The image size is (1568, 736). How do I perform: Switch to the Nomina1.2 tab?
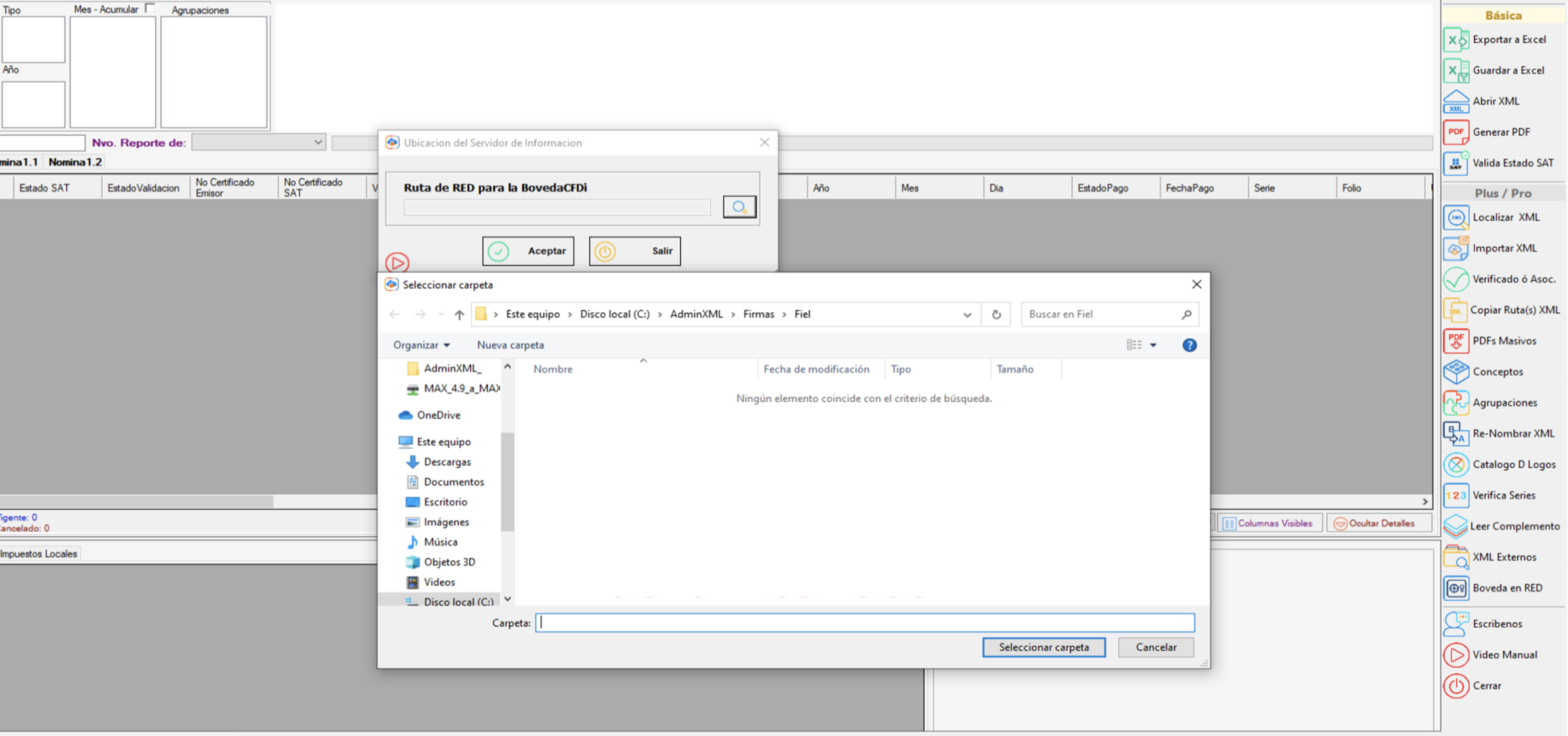(x=75, y=162)
